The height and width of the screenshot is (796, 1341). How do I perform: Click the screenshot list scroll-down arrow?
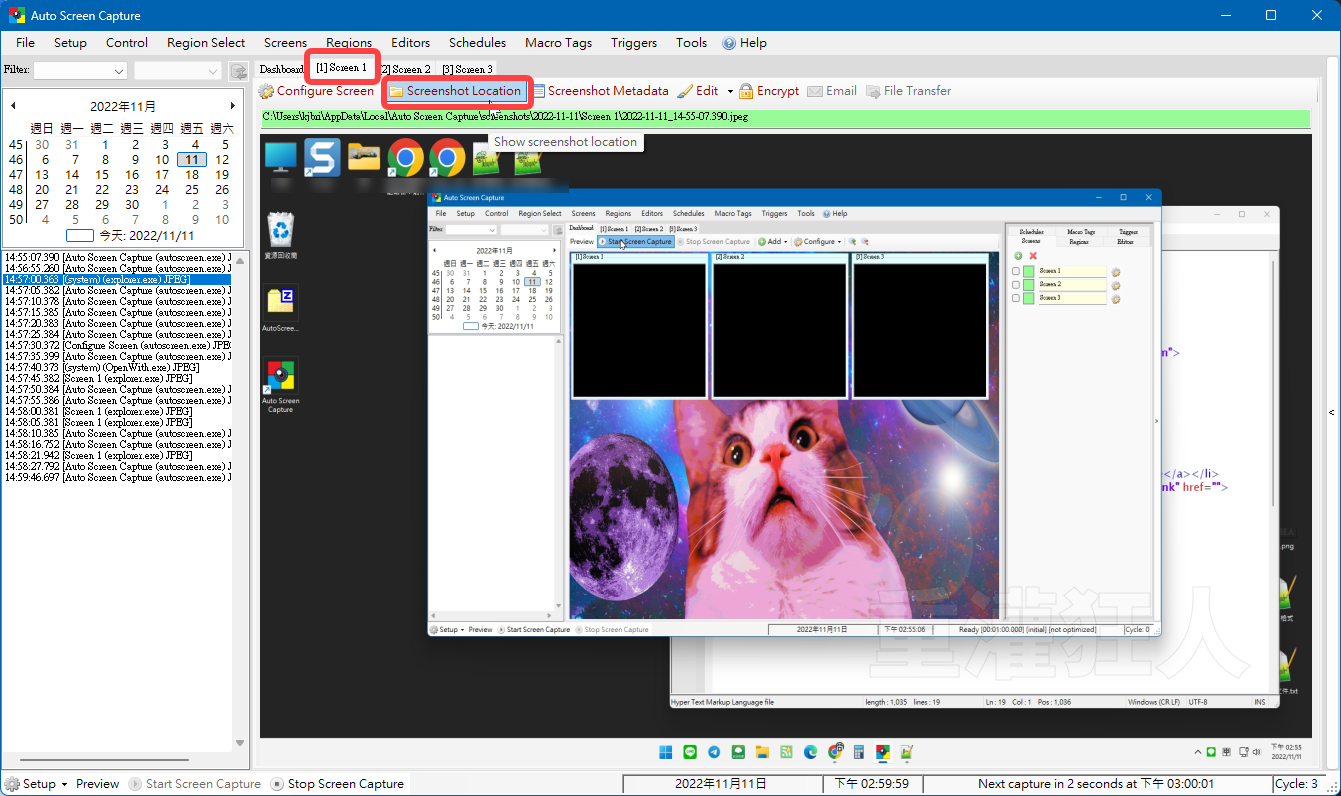tap(240, 743)
